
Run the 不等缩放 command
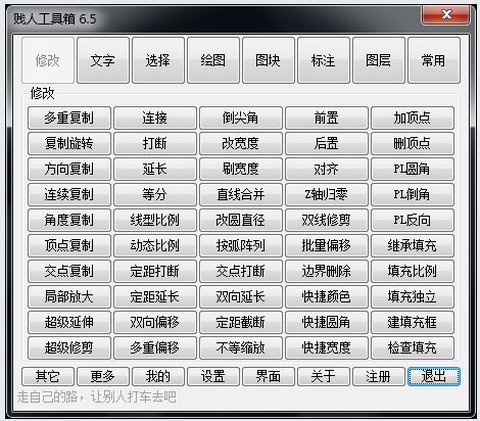pyautogui.click(x=241, y=348)
